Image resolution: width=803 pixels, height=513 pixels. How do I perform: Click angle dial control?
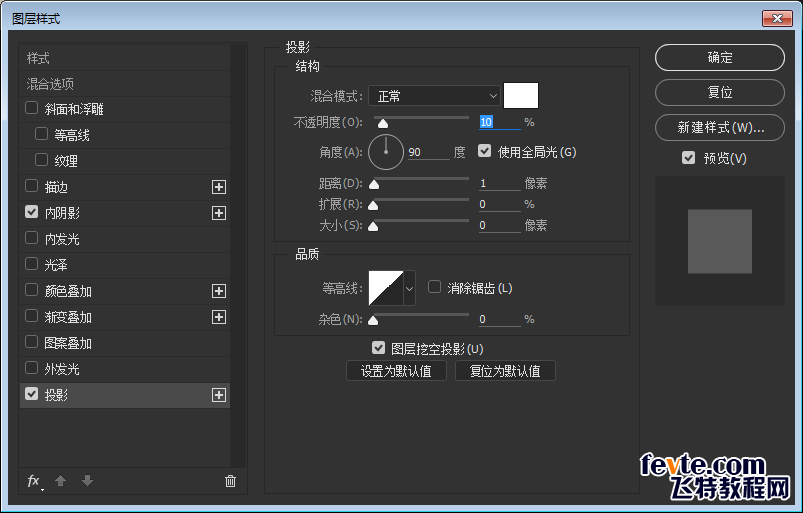386,152
